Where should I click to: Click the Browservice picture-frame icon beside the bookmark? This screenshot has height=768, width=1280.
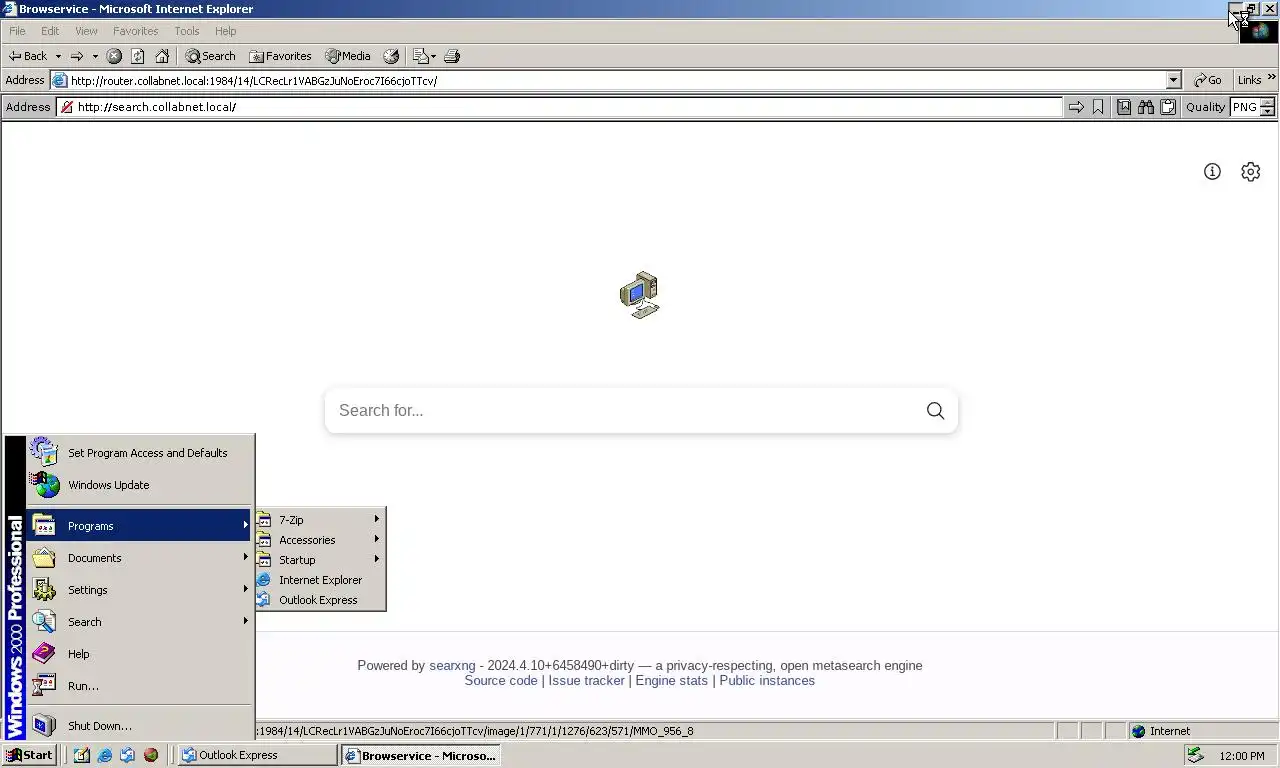pyautogui.click(x=1124, y=107)
